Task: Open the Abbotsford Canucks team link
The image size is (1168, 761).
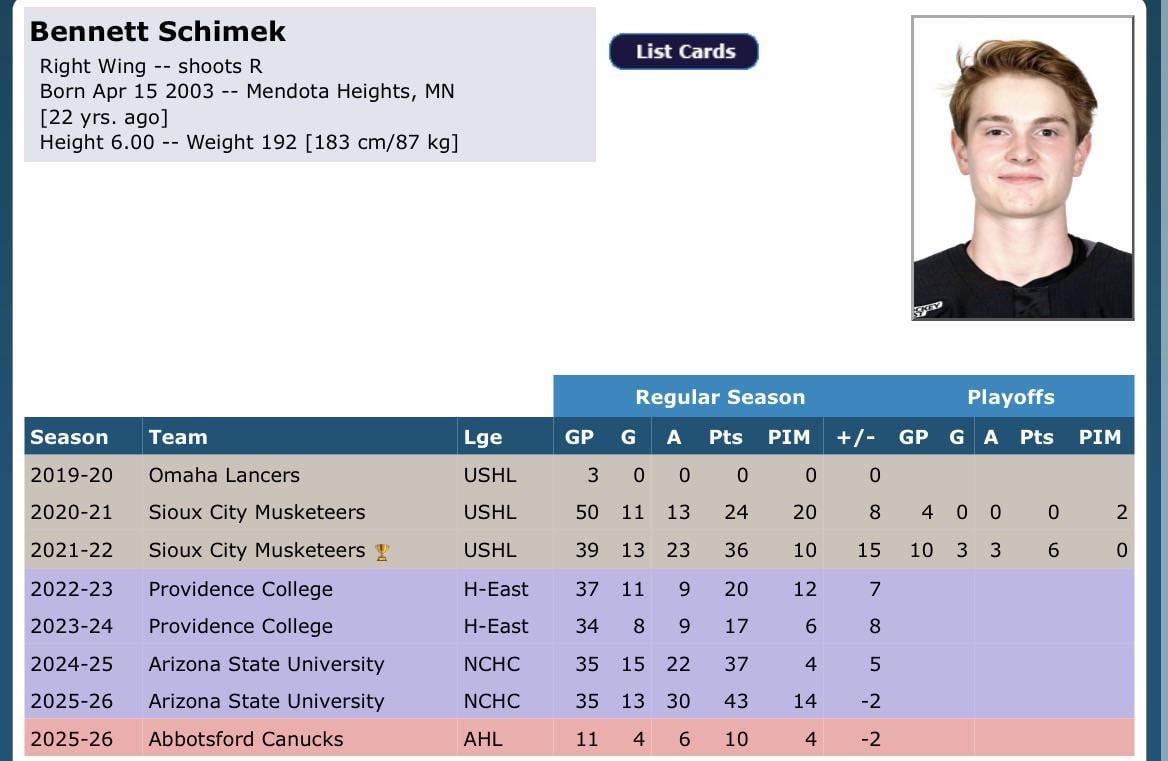Action: [246, 739]
